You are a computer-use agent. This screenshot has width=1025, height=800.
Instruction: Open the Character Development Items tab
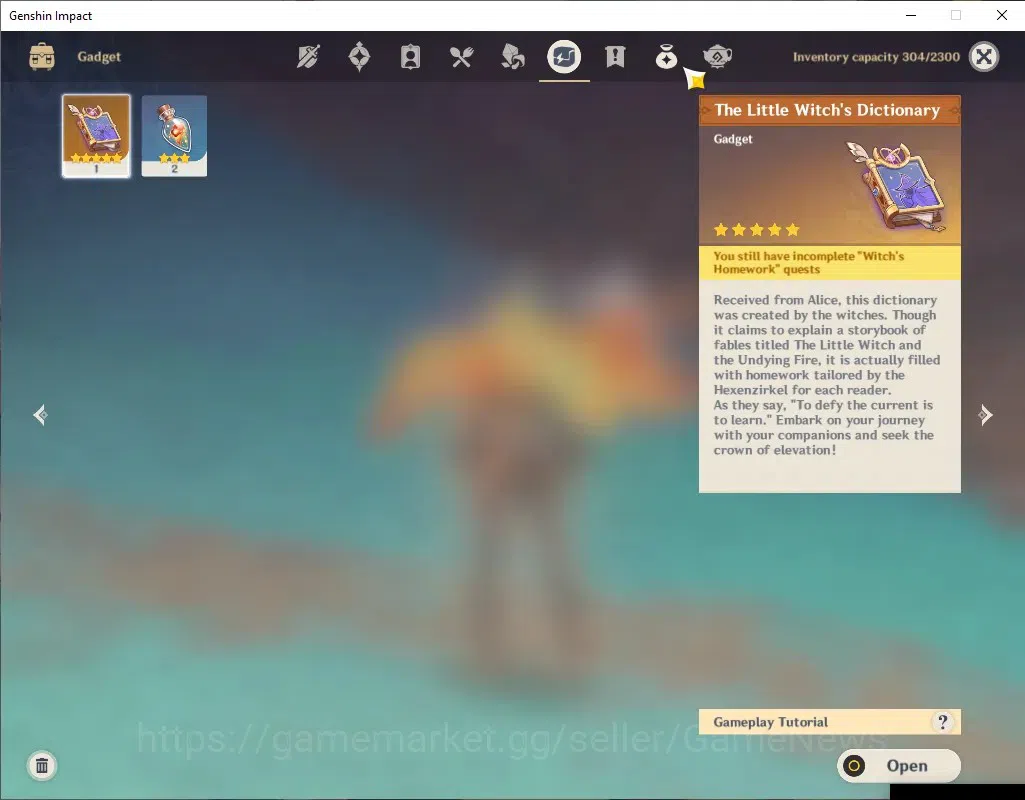tap(411, 57)
